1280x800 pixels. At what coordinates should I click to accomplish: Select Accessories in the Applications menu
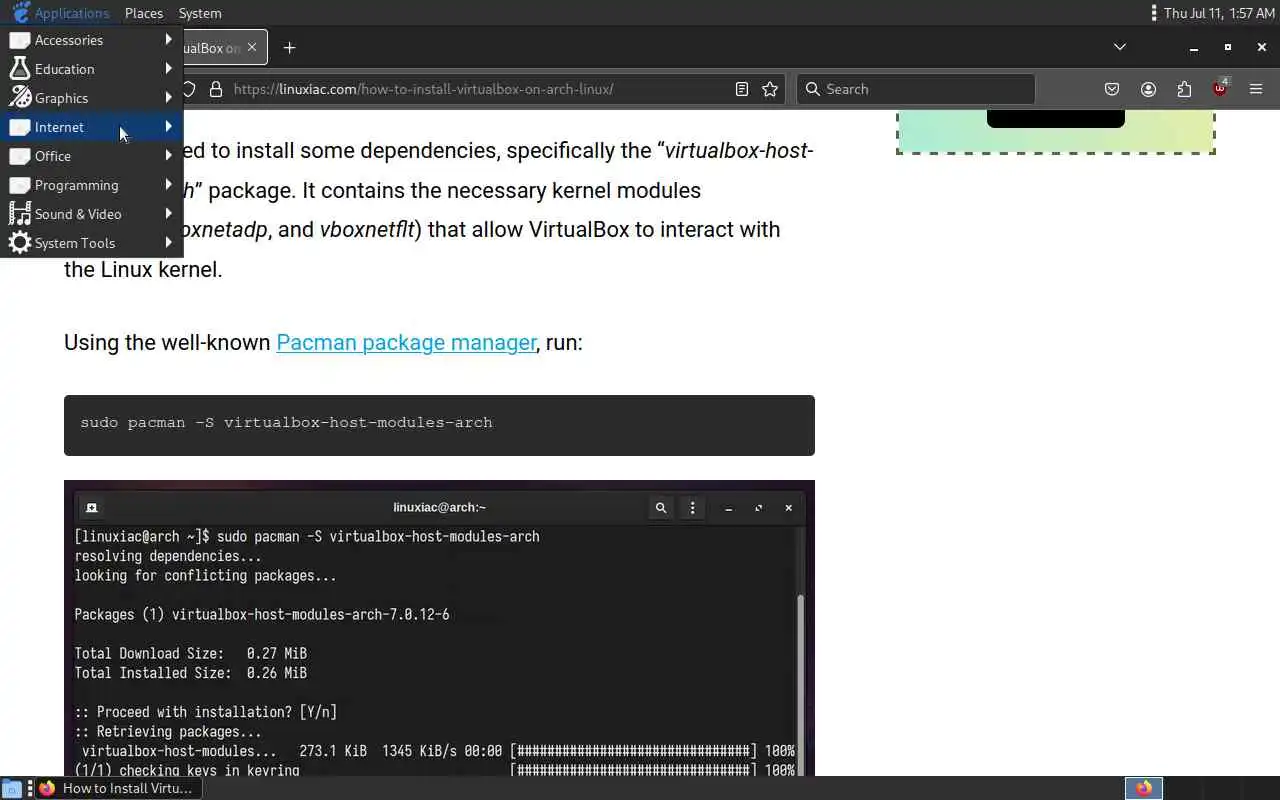(x=91, y=40)
